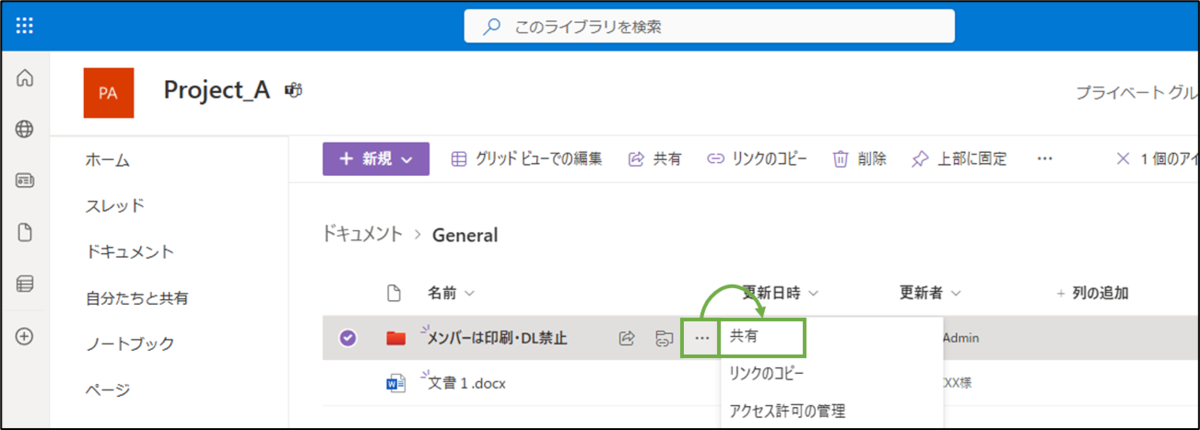The width and height of the screenshot is (1200, 430).
Task: Go to ホーム in site navigation
Action: [108, 160]
